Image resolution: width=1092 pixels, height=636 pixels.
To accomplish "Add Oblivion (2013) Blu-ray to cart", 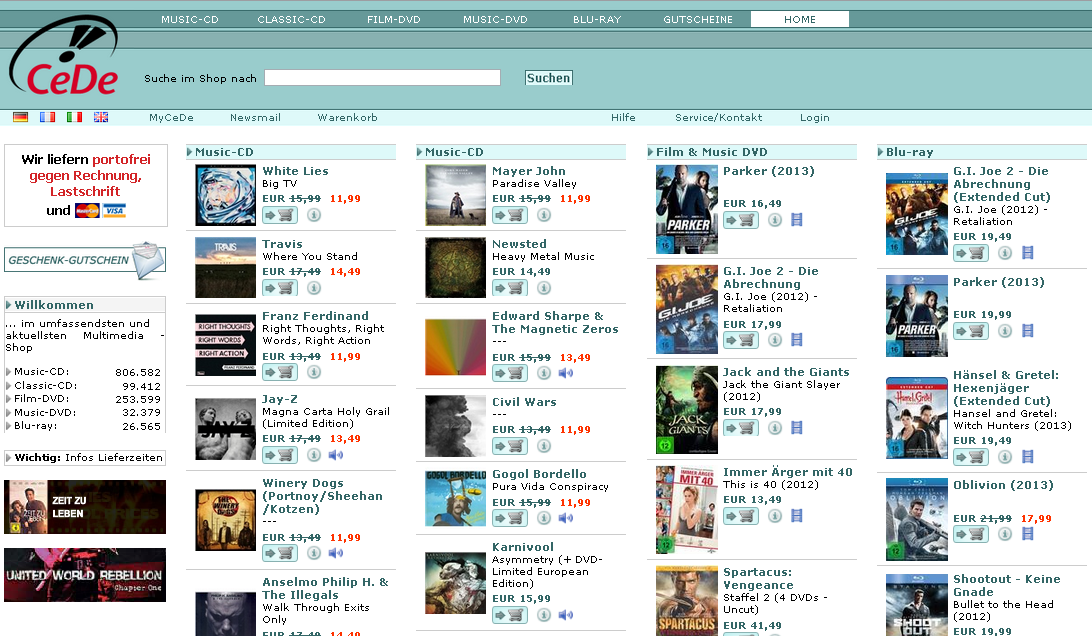I will coord(971,534).
